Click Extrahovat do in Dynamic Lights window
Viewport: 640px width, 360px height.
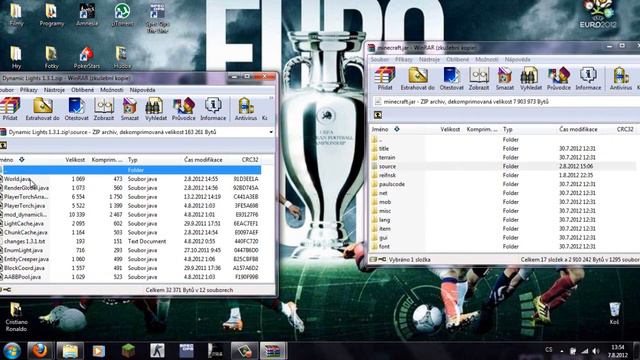[42, 109]
